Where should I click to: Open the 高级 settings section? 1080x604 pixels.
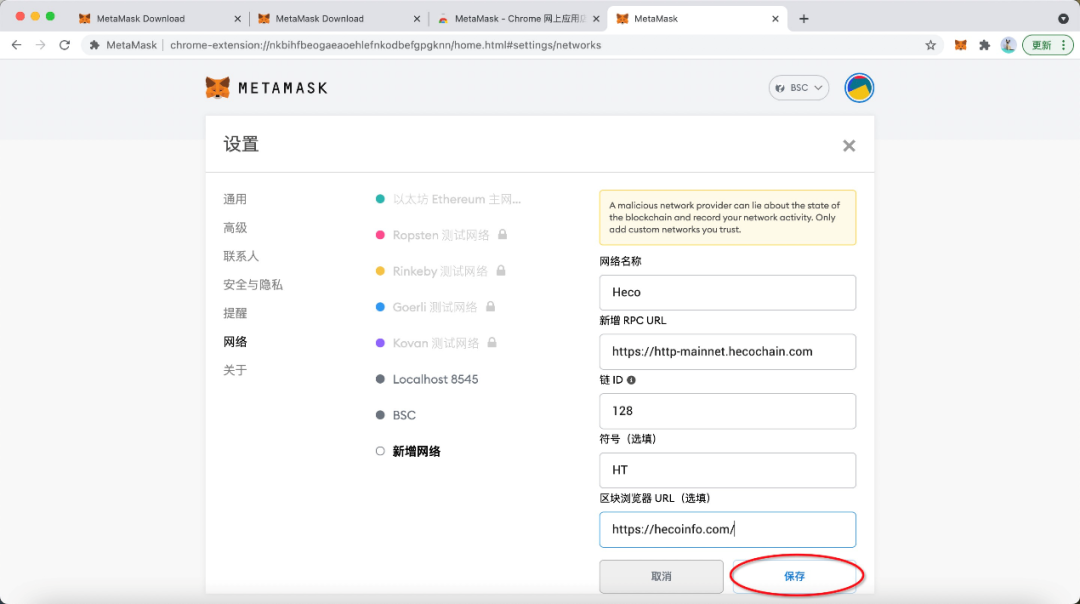235,228
